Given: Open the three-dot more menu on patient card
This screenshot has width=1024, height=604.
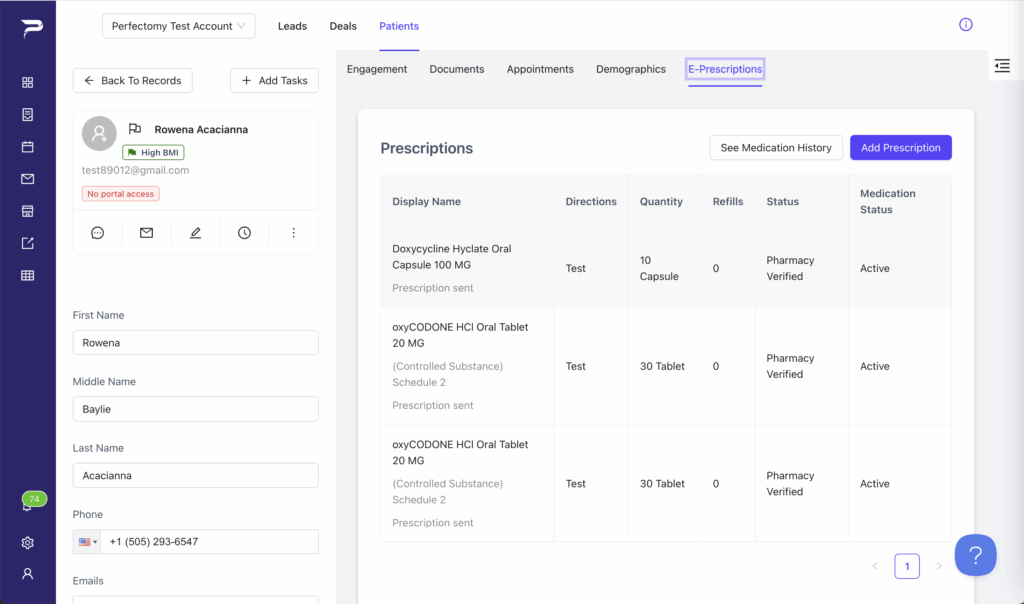Looking at the screenshot, I should pos(293,233).
